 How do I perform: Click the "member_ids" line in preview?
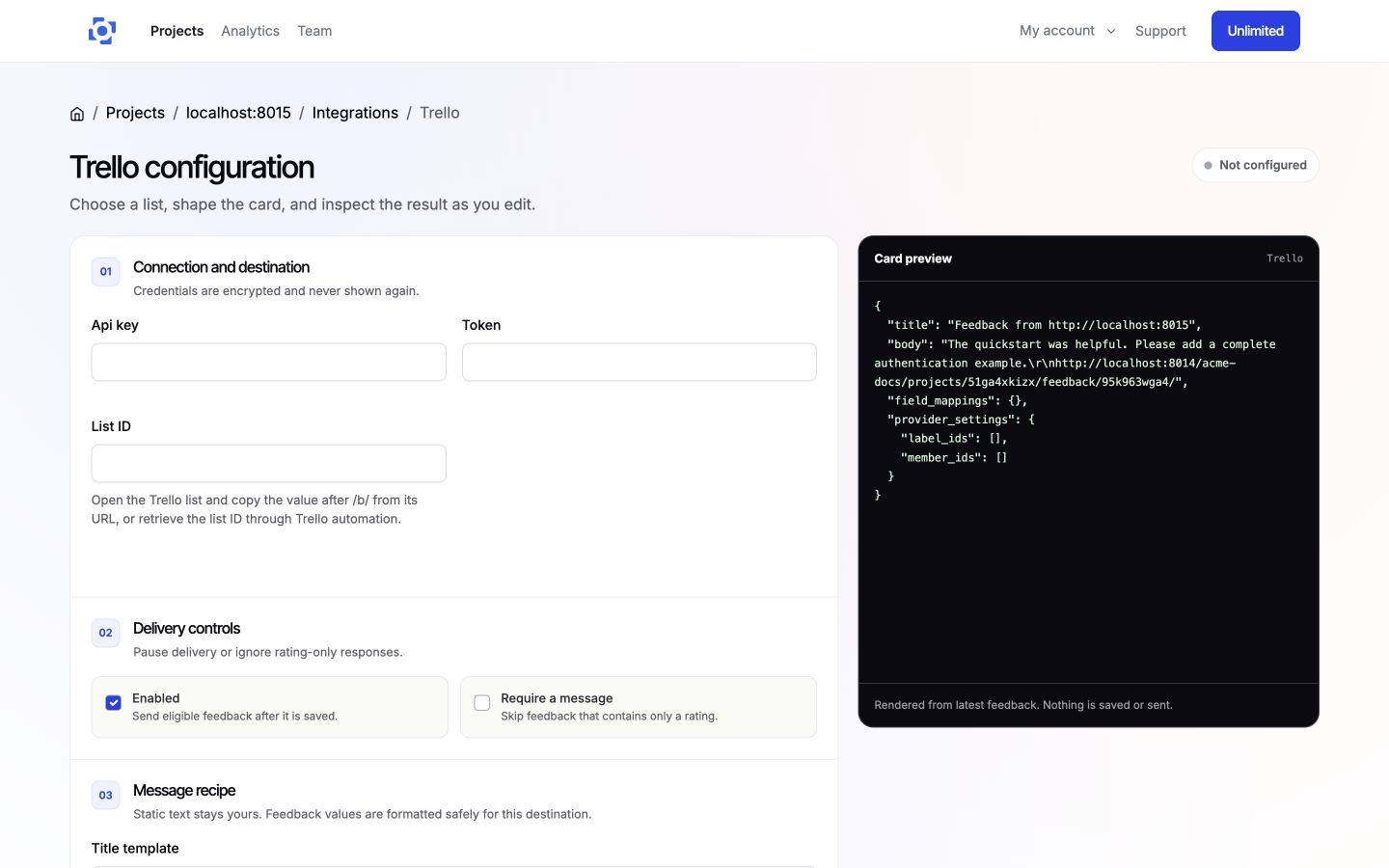(954, 457)
